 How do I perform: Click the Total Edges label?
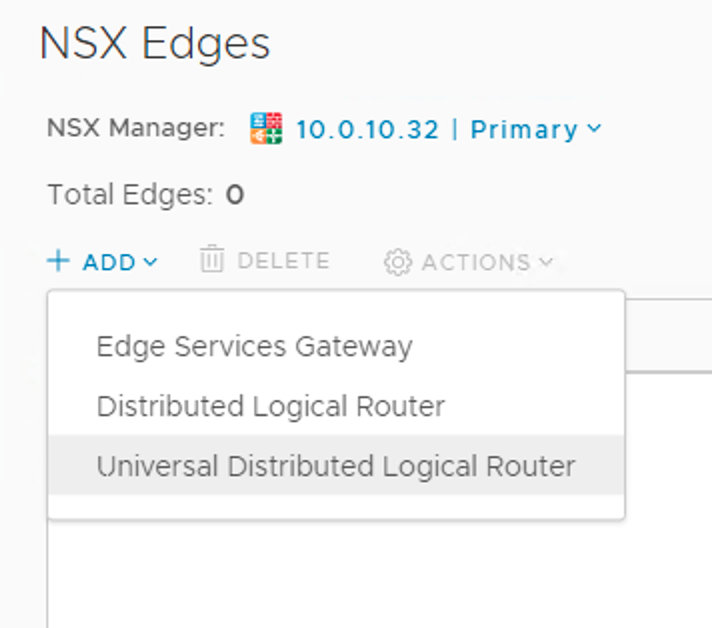(130, 194)
